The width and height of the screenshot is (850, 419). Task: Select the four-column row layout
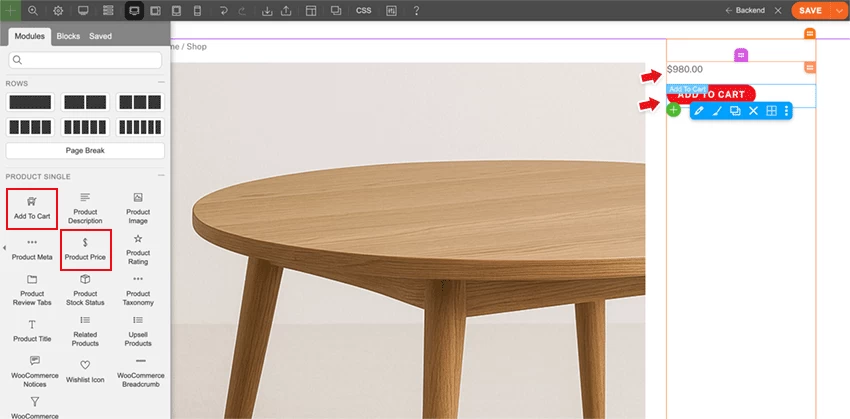point(30,127)
